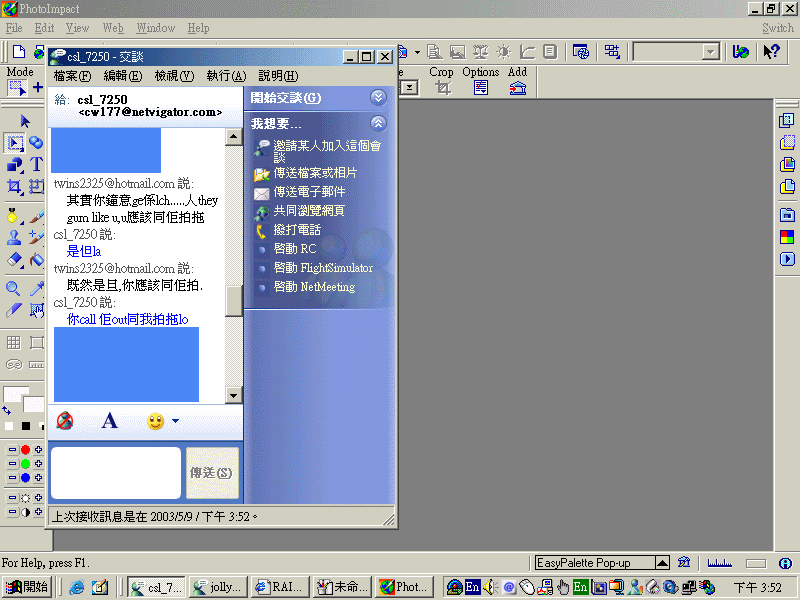800x600 pixels.
Task: Click the Color Balance scales icon
Action: (481, 52)
